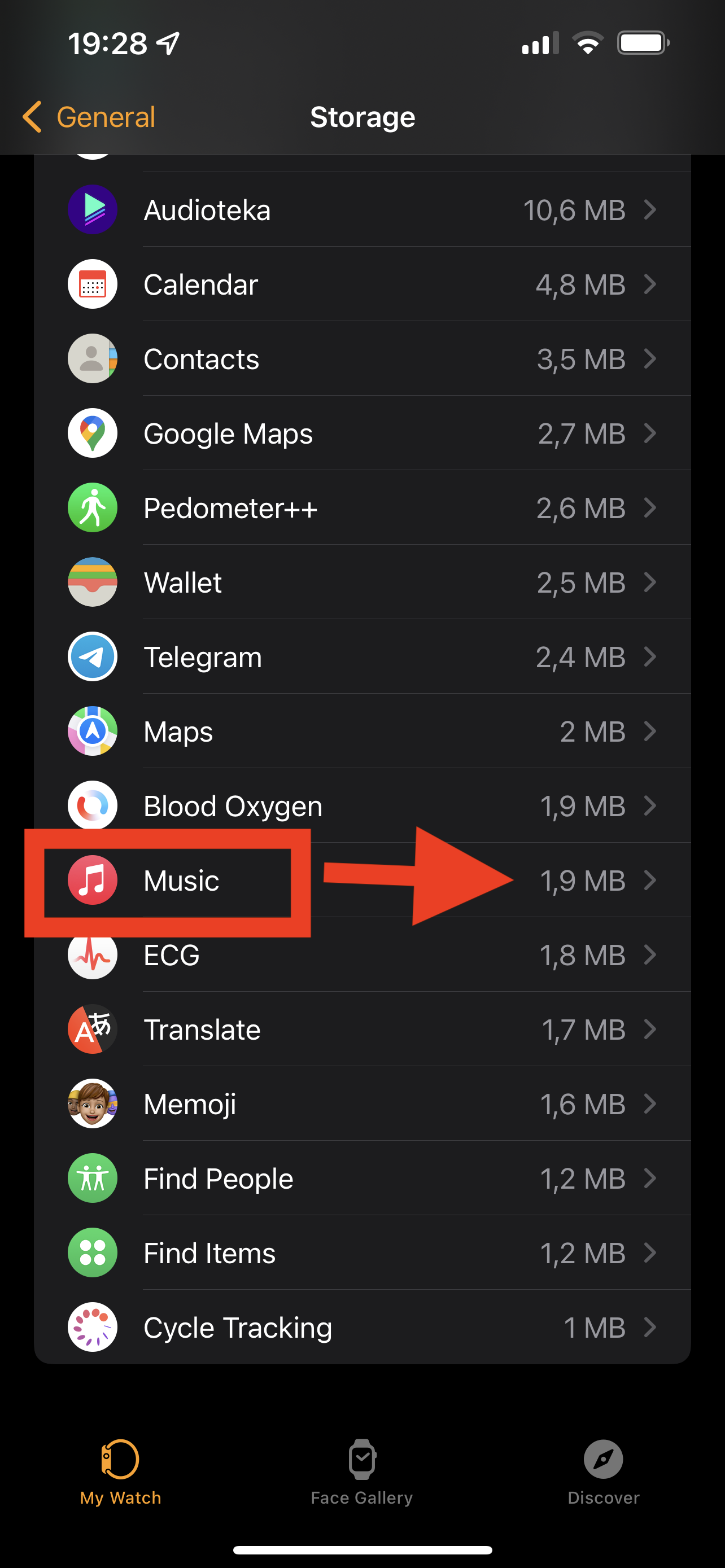Open Find People storage details
Image resolution: width=725 pixels, height=1568 pixels.
point(362,1179)
